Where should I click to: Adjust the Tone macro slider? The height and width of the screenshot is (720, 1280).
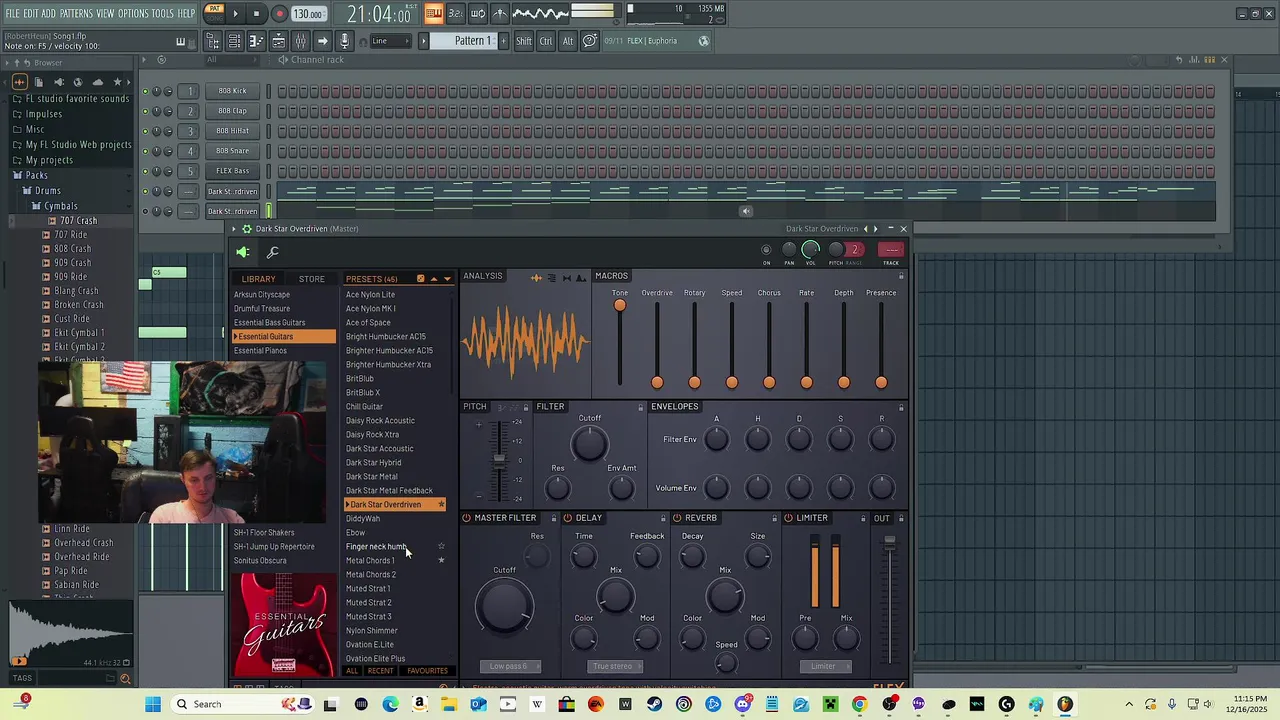pyautogui.click(x=620, y=306)
